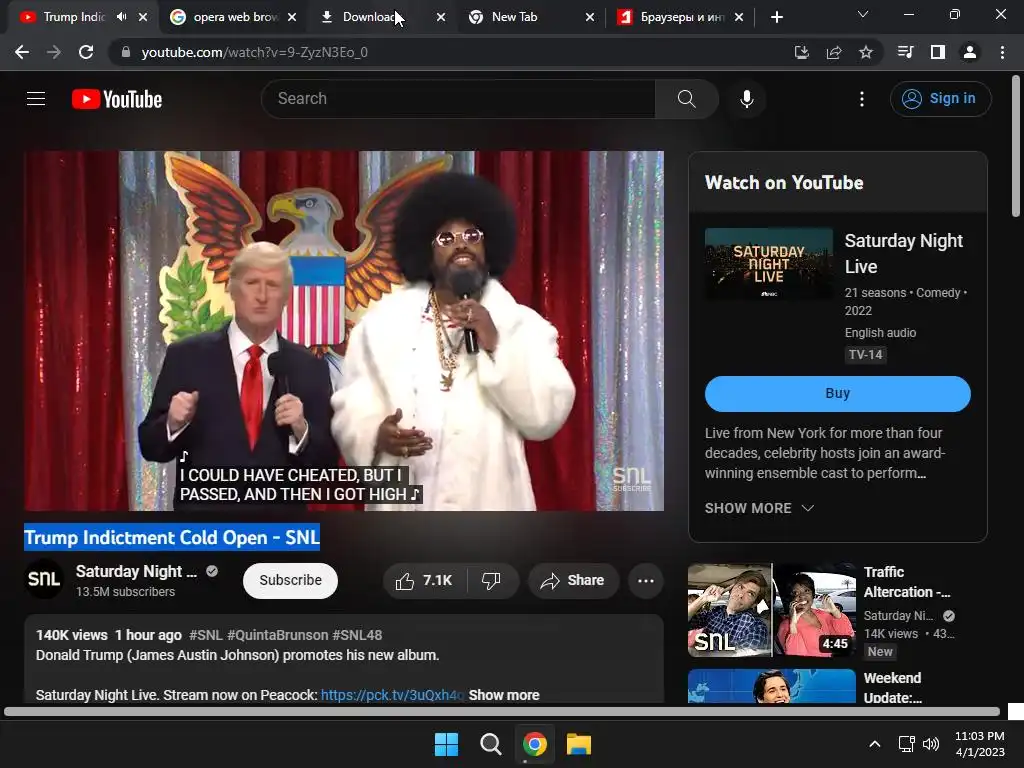
Task: Open YouTube settings three-dot menu
Action: pyautogui.click(x=861, y=99)
